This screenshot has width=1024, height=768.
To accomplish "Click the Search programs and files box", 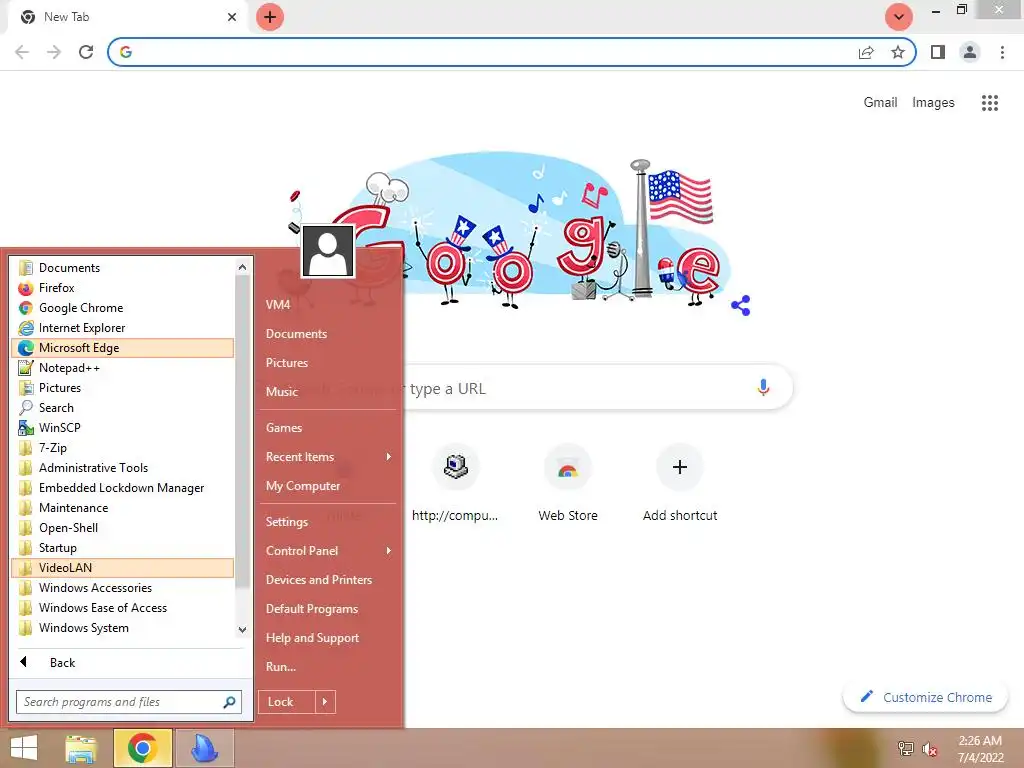I will (x=129, y=702).
